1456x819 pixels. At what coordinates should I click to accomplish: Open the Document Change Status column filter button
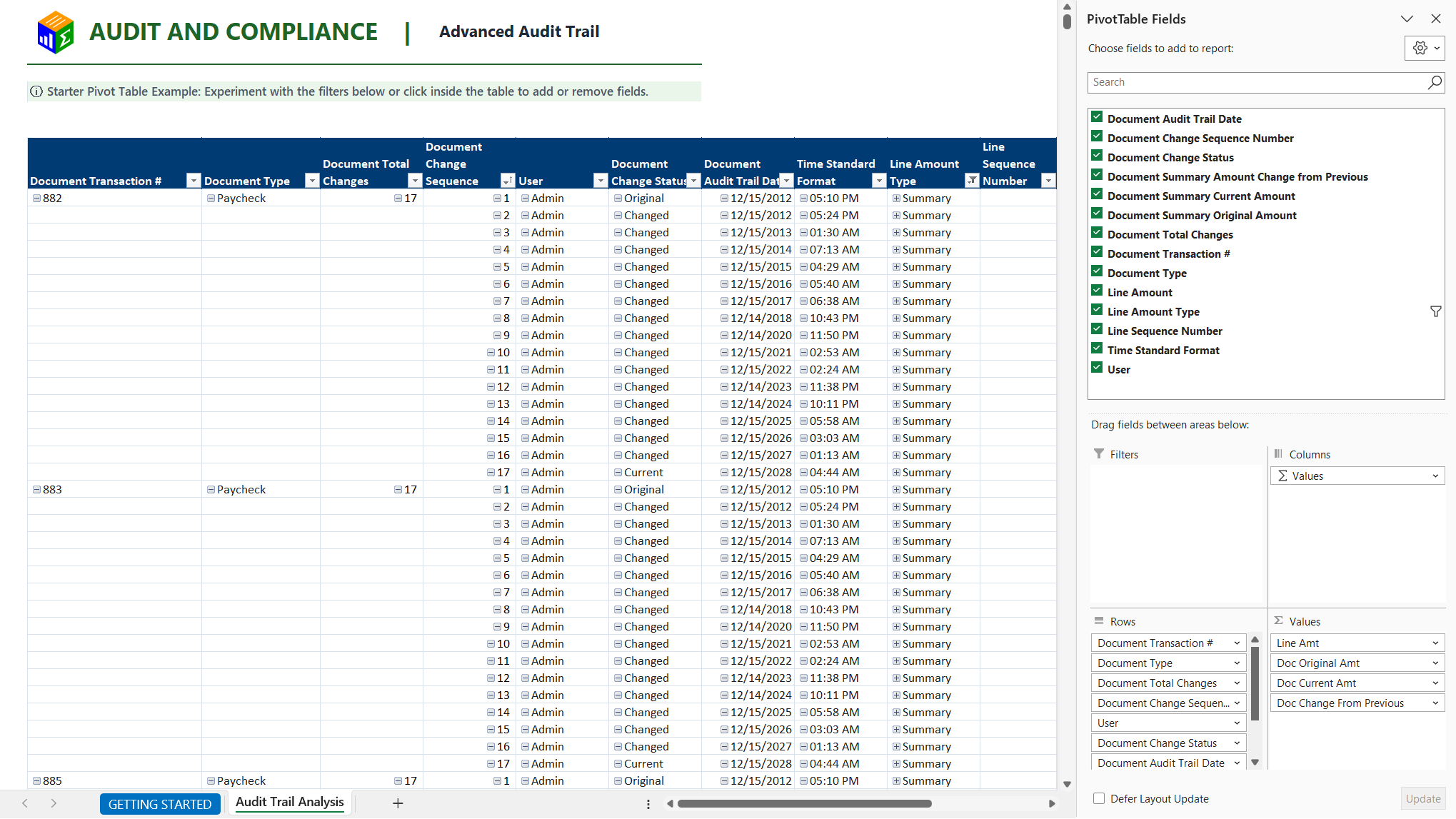click(693, 181)
